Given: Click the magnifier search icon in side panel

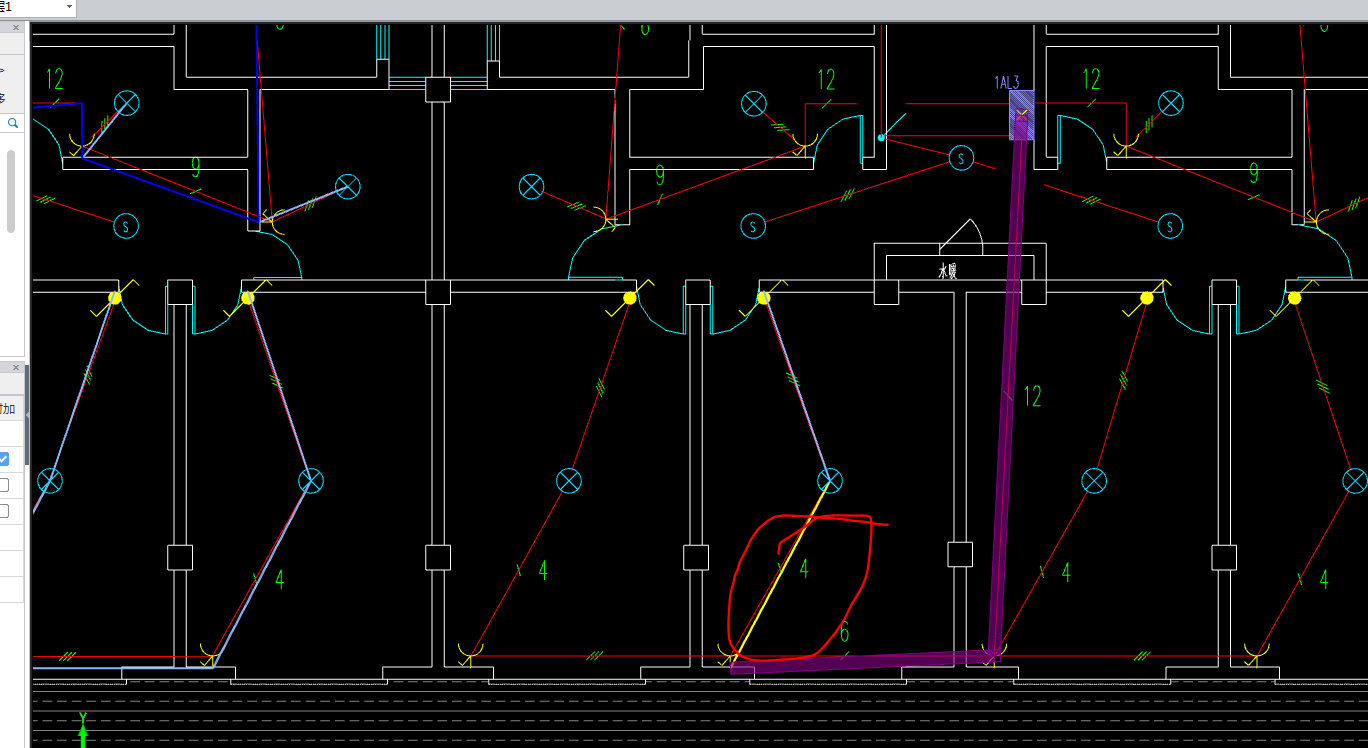Looking at the screenshot, I should [x=14, y=123].
